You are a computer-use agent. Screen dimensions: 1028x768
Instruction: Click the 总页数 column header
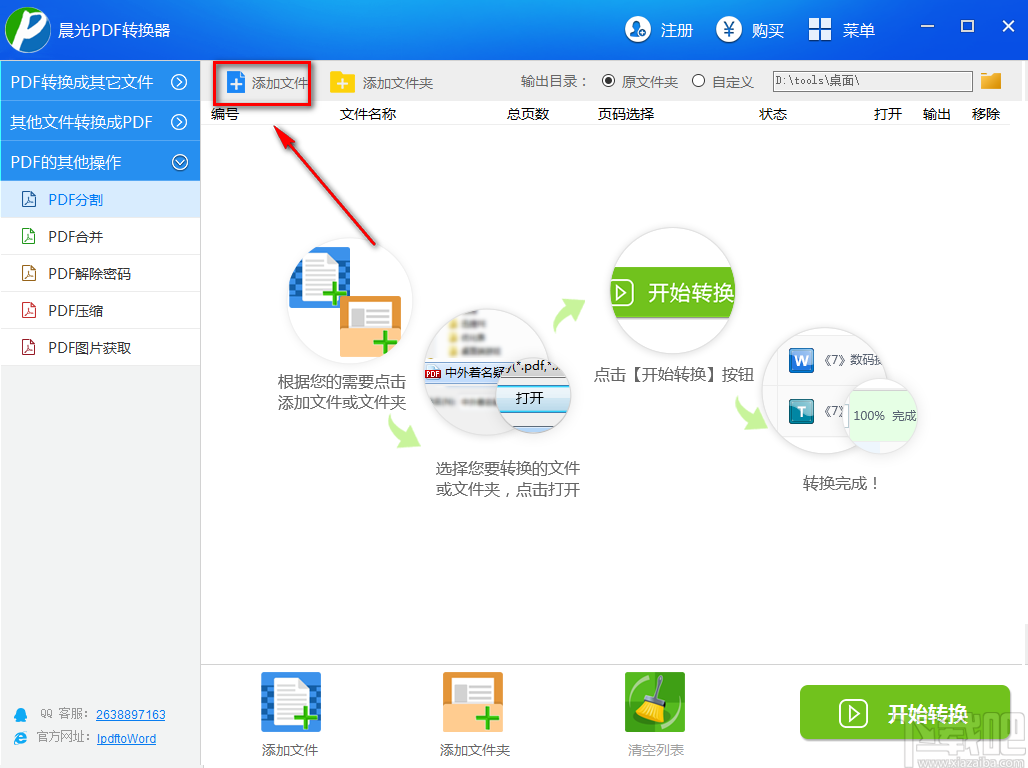click(x=528, y=113)
